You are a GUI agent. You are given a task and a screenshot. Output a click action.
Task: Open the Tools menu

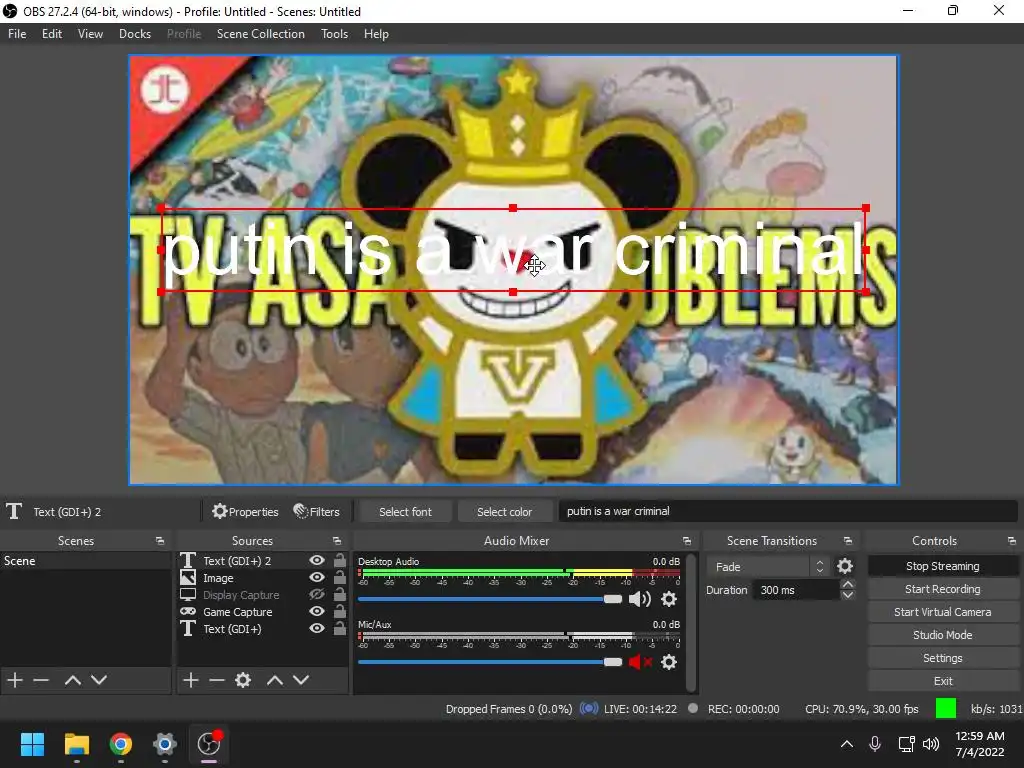point(334,34)
